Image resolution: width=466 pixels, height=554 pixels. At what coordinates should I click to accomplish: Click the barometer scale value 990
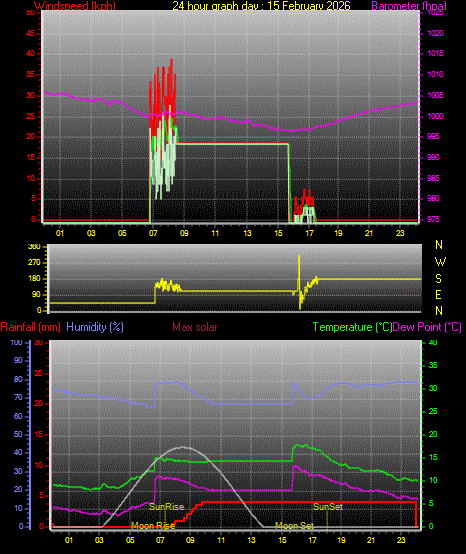click(x=433, y=157)
